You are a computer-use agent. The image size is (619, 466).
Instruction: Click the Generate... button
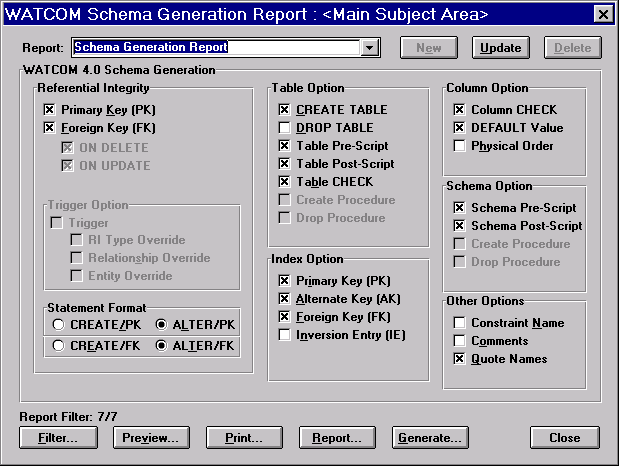(x=429, y=438)
